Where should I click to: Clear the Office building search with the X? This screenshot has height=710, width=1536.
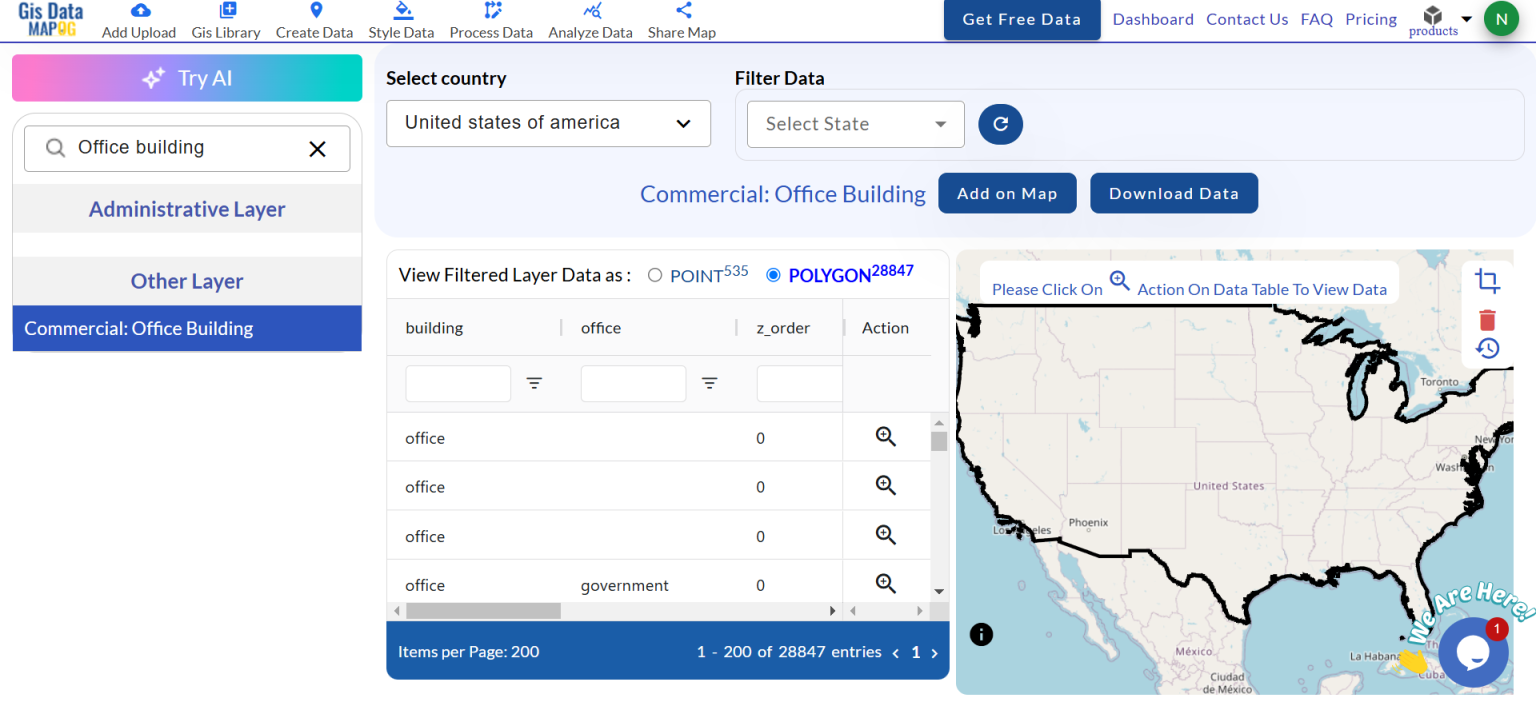(x=317, y=148)
